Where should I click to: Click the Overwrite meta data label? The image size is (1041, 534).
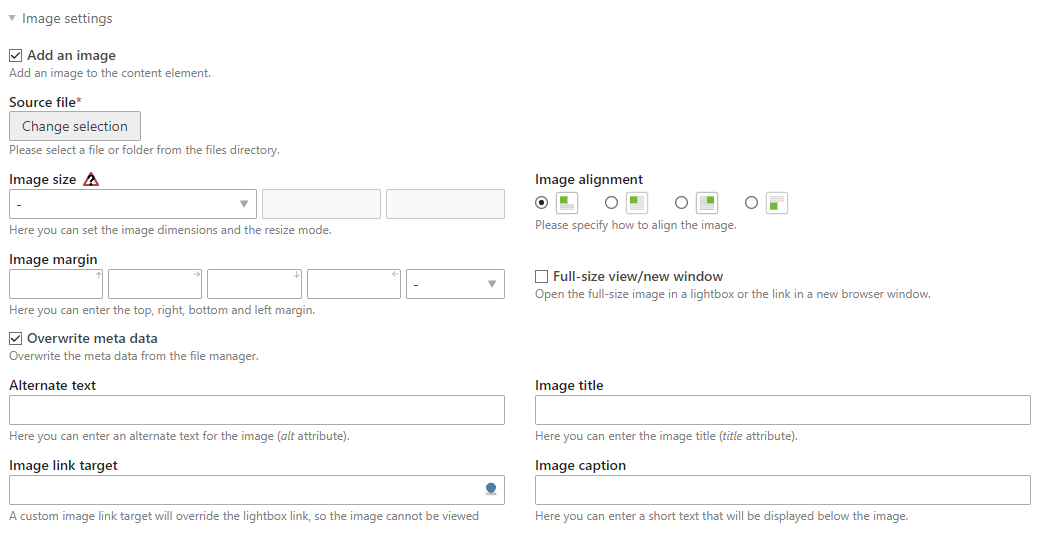coord(92,339)
